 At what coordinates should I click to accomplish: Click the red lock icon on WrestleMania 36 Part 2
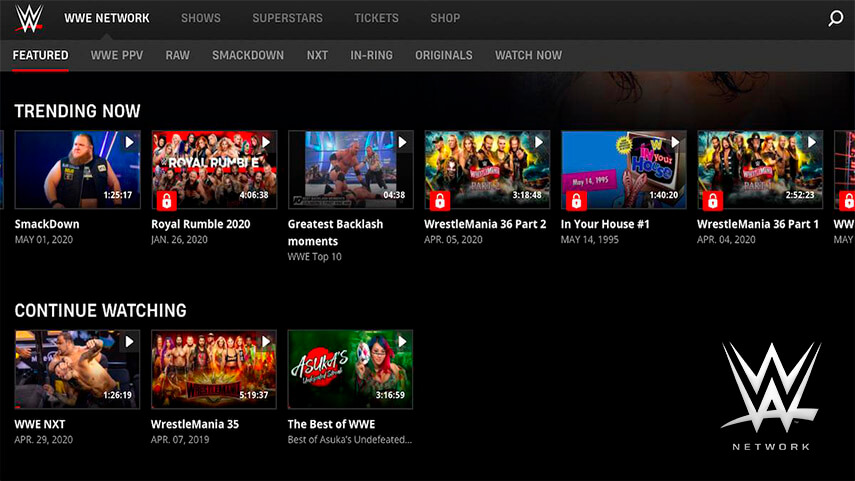click(440, 201)
